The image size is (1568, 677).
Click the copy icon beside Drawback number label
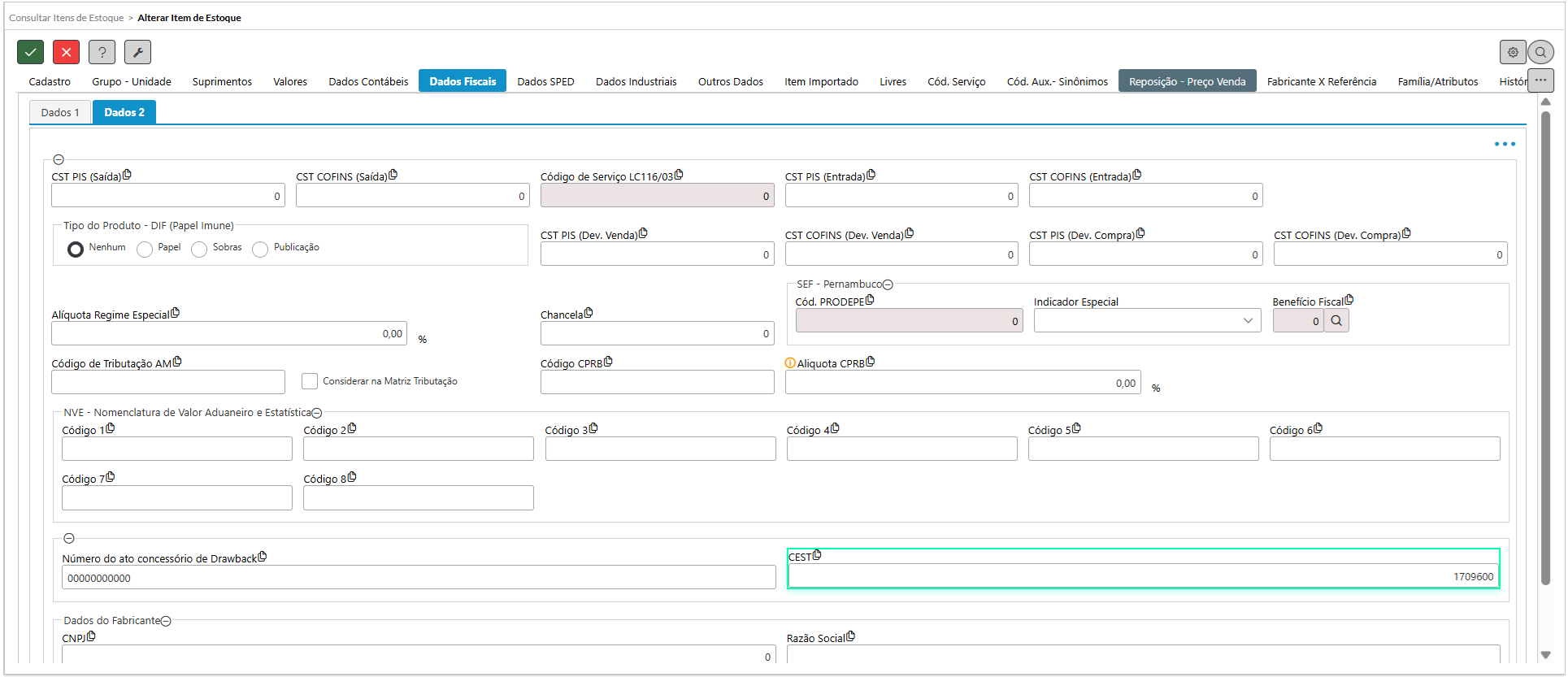pos(262,557)
